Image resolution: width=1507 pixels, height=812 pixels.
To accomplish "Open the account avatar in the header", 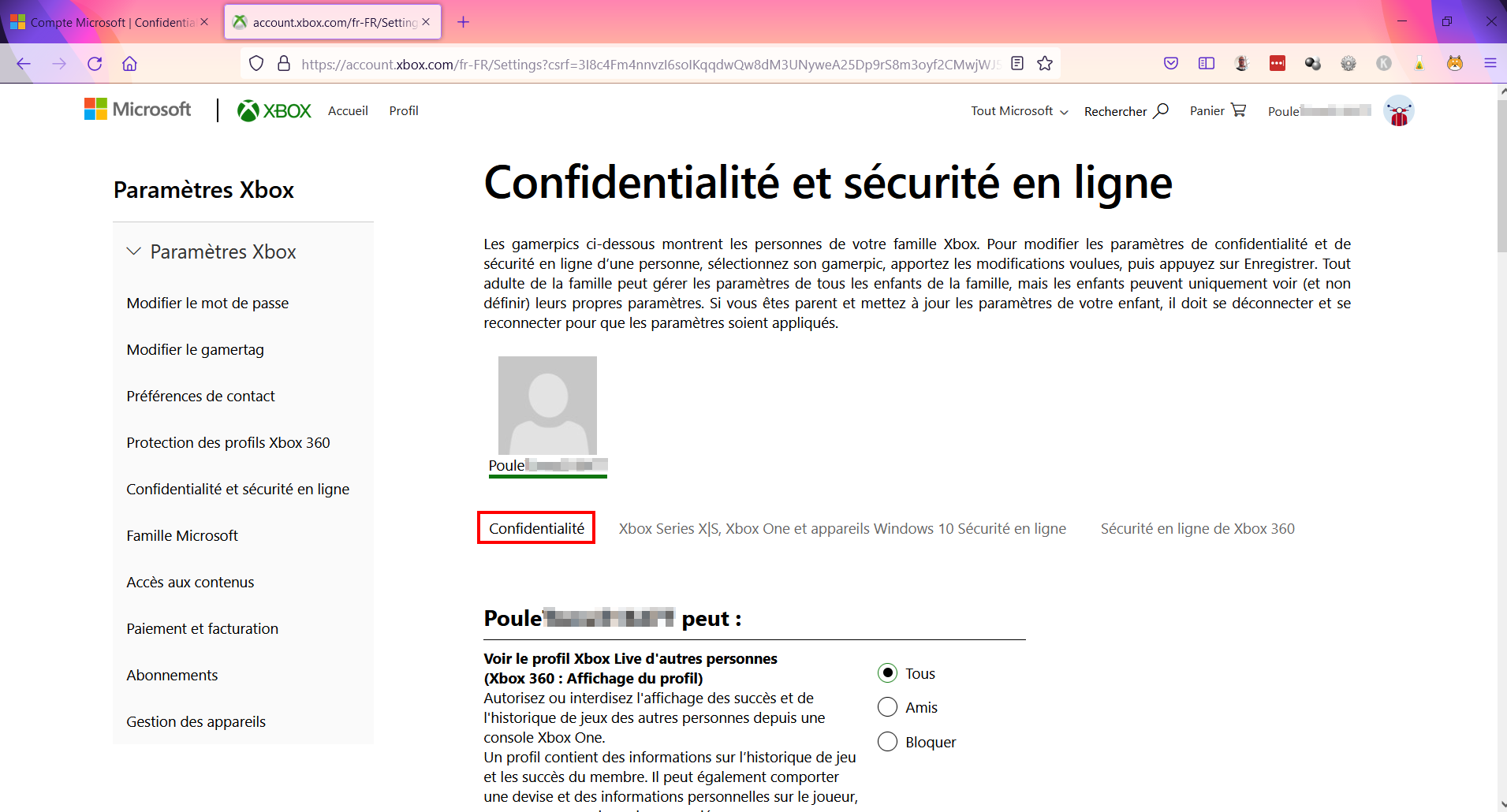I will click(x=1399, y=111).
